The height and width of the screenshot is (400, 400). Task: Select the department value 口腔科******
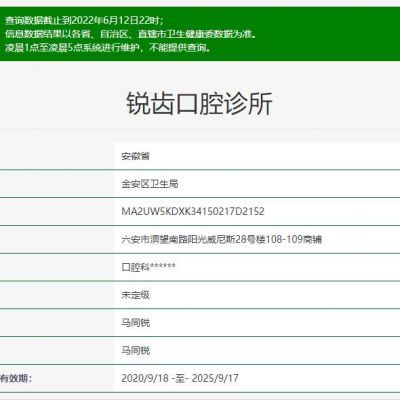click(148, 267)
